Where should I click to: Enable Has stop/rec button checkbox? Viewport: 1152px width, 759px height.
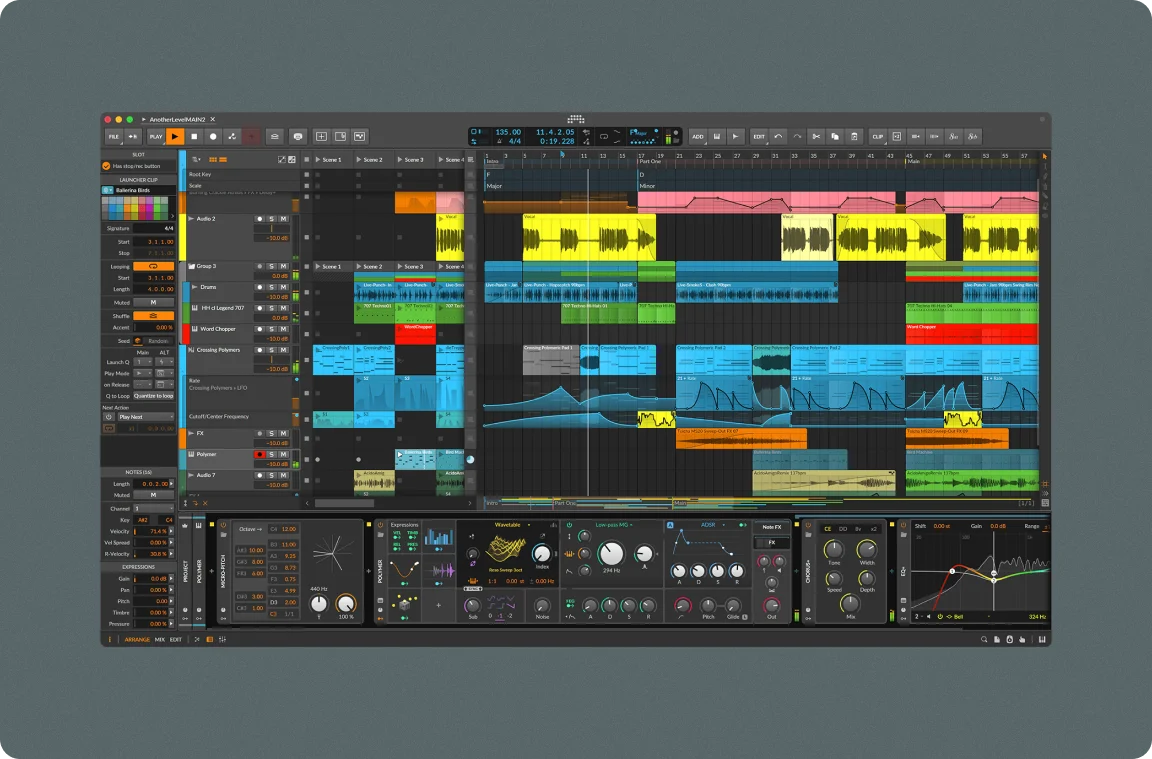pos(107,166)
